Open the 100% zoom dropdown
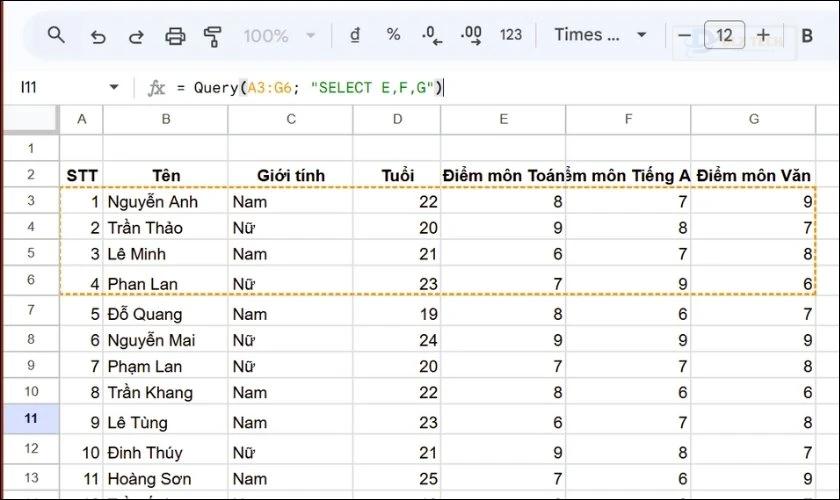The width and height of the screenshot is (840, 500). (x=279, y=36)
